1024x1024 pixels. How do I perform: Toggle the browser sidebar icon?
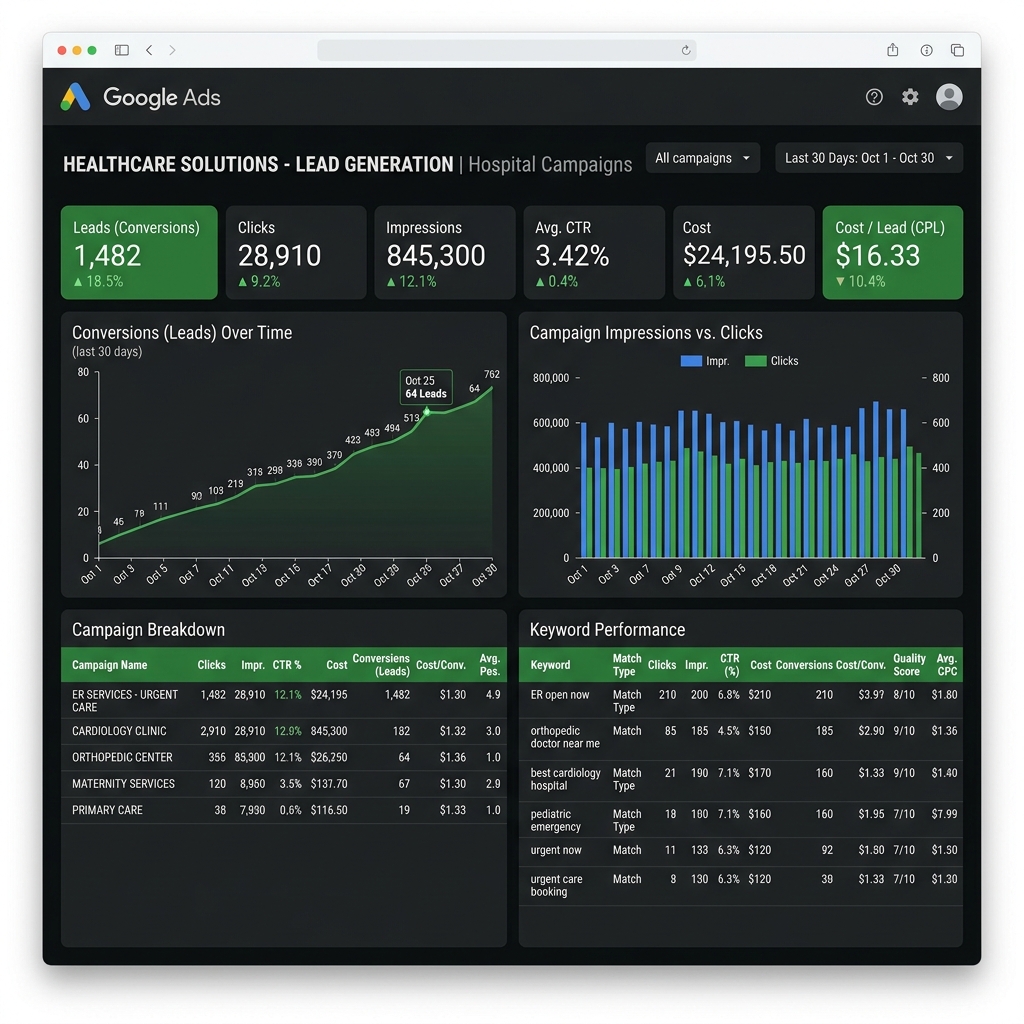121,50
